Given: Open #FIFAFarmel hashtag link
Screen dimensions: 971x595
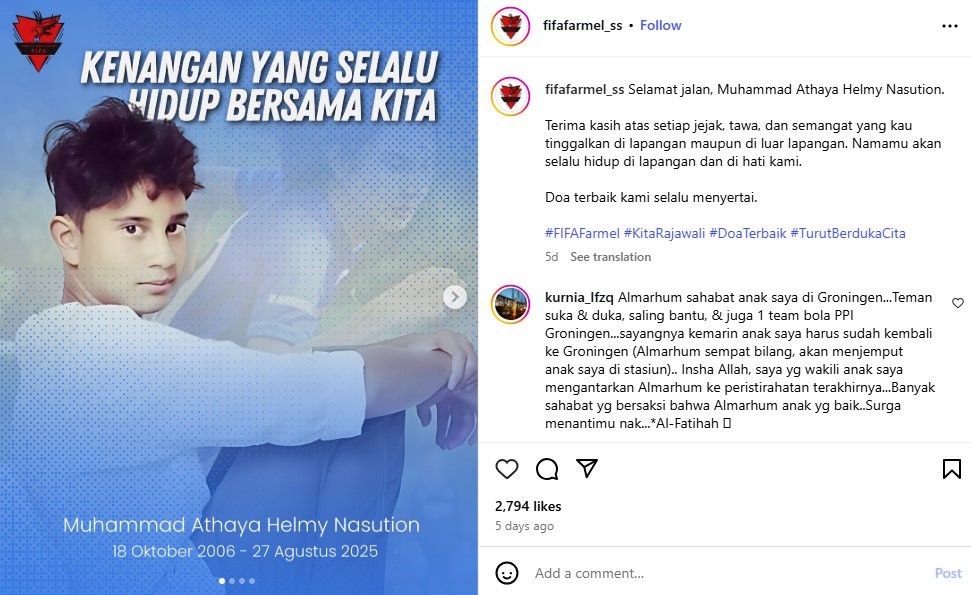Looking at the screenshot, I should [582, 233].
